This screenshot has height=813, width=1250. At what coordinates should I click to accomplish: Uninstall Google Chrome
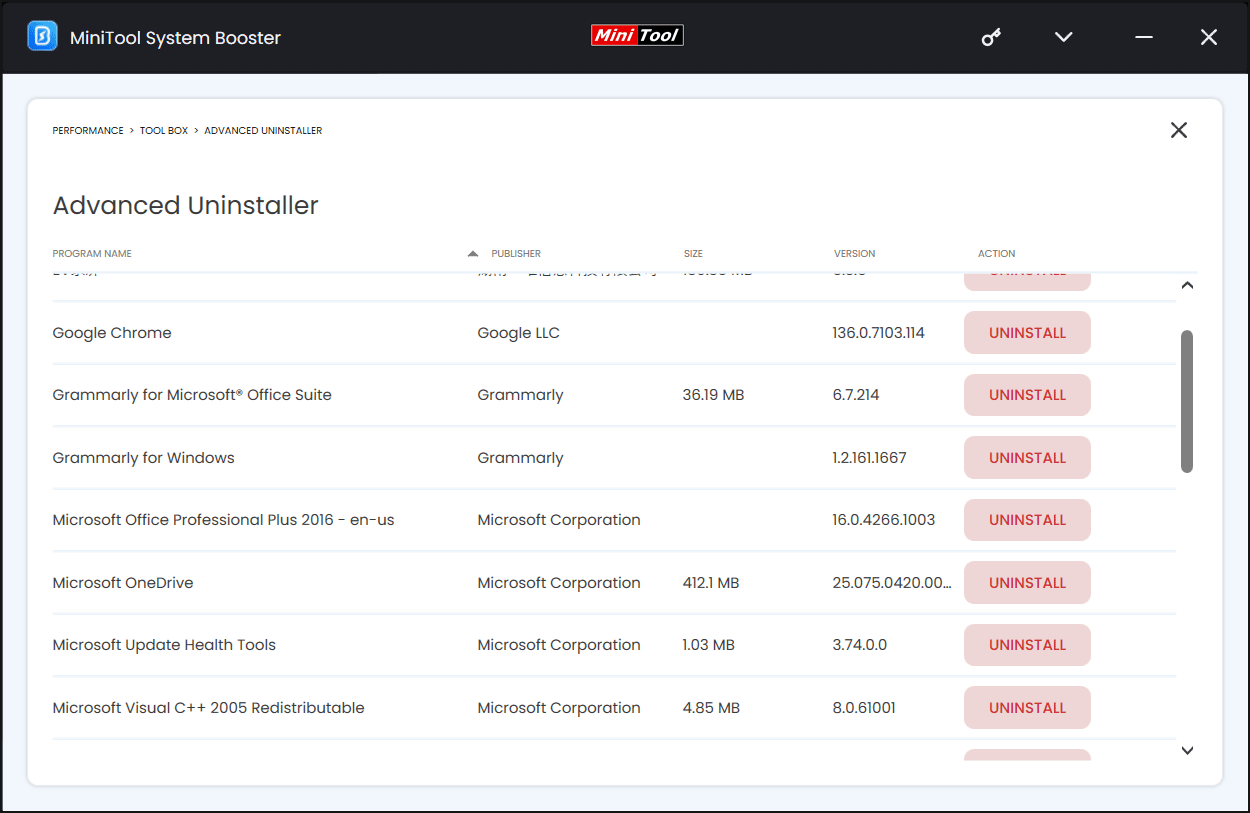pos(1027,333)
